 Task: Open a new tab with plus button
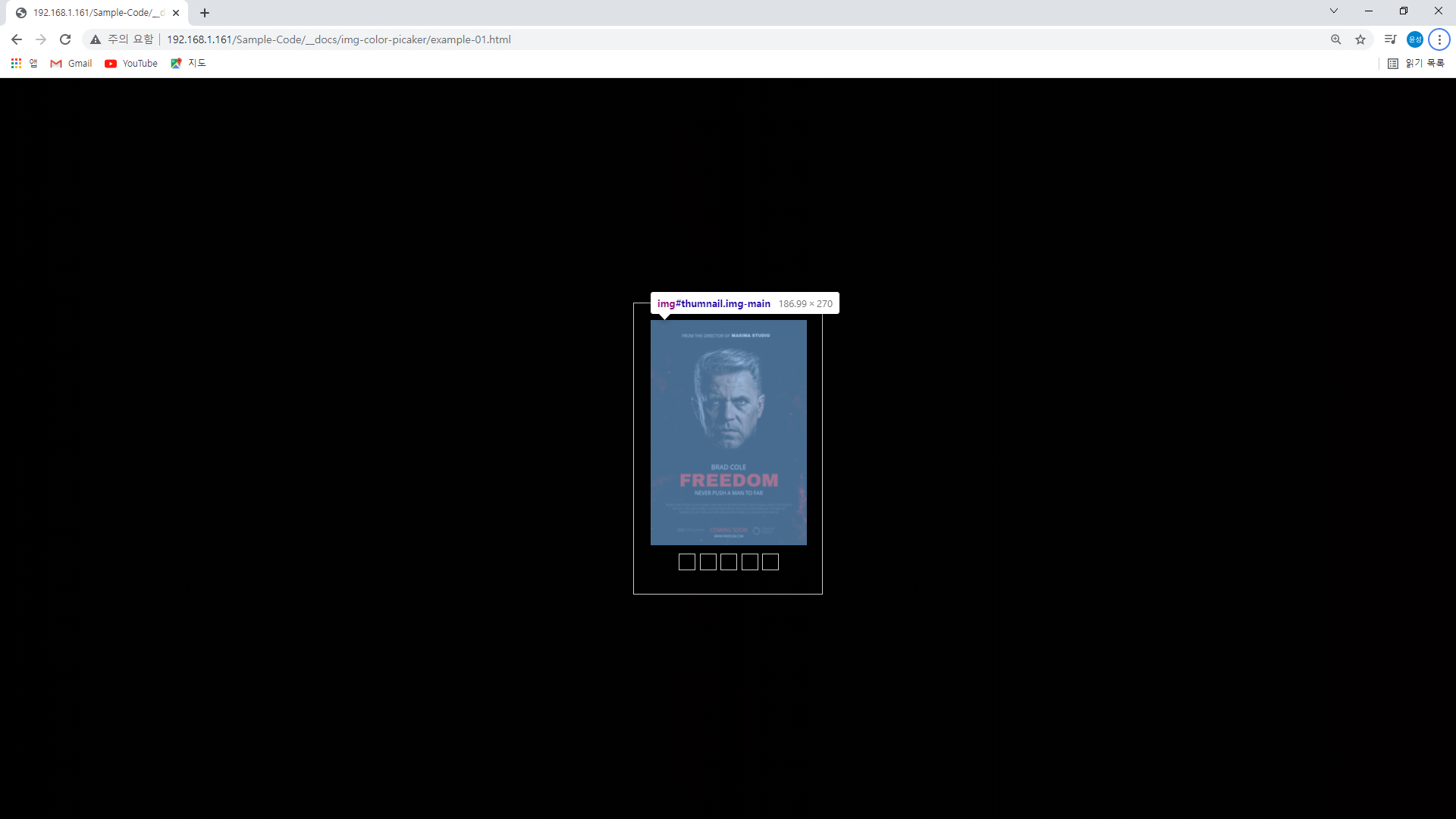tap(205, 13)
